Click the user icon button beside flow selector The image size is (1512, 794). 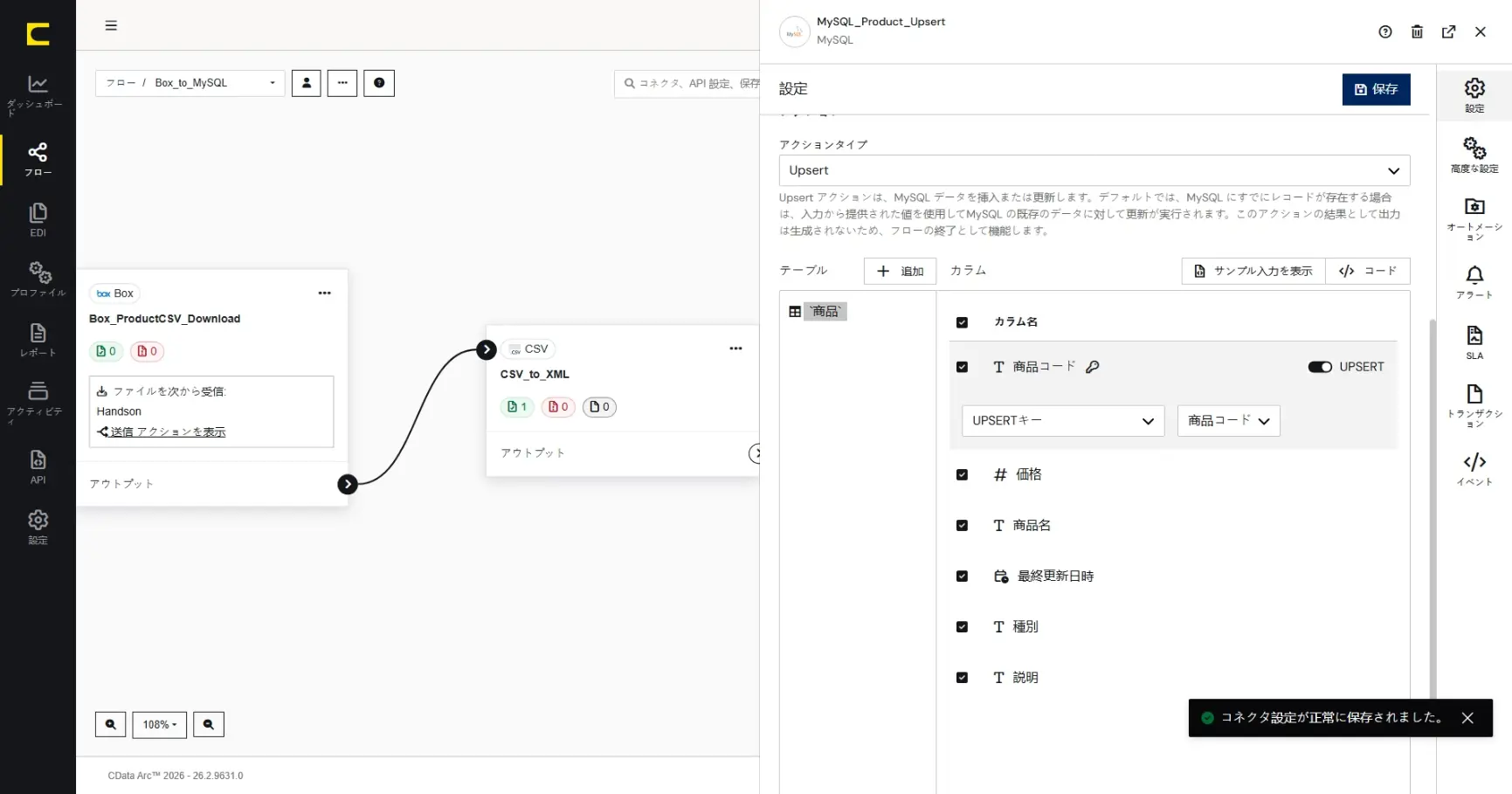[x=307, y=83]
